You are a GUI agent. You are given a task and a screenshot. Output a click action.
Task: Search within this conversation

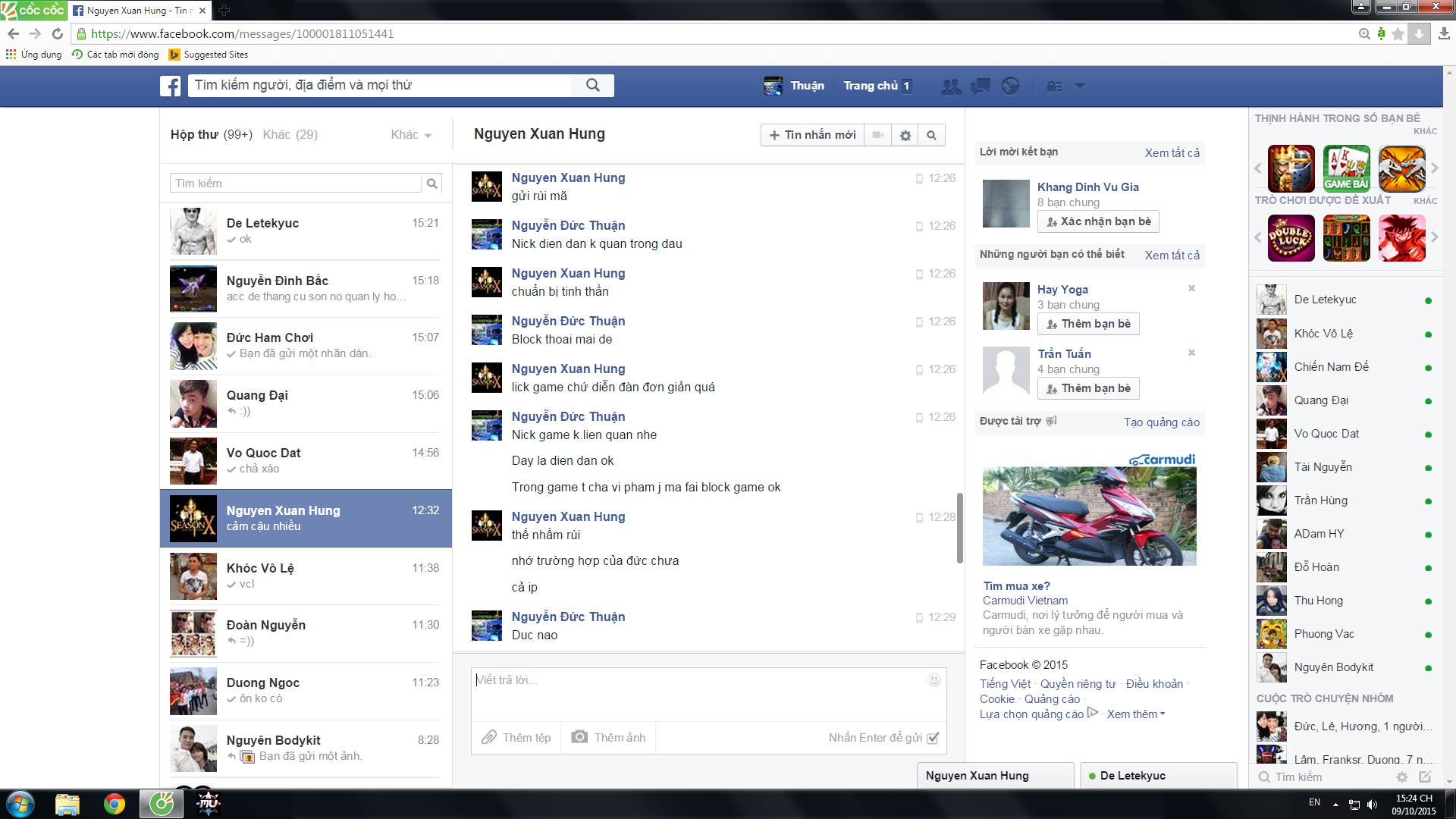click(931, 135)
